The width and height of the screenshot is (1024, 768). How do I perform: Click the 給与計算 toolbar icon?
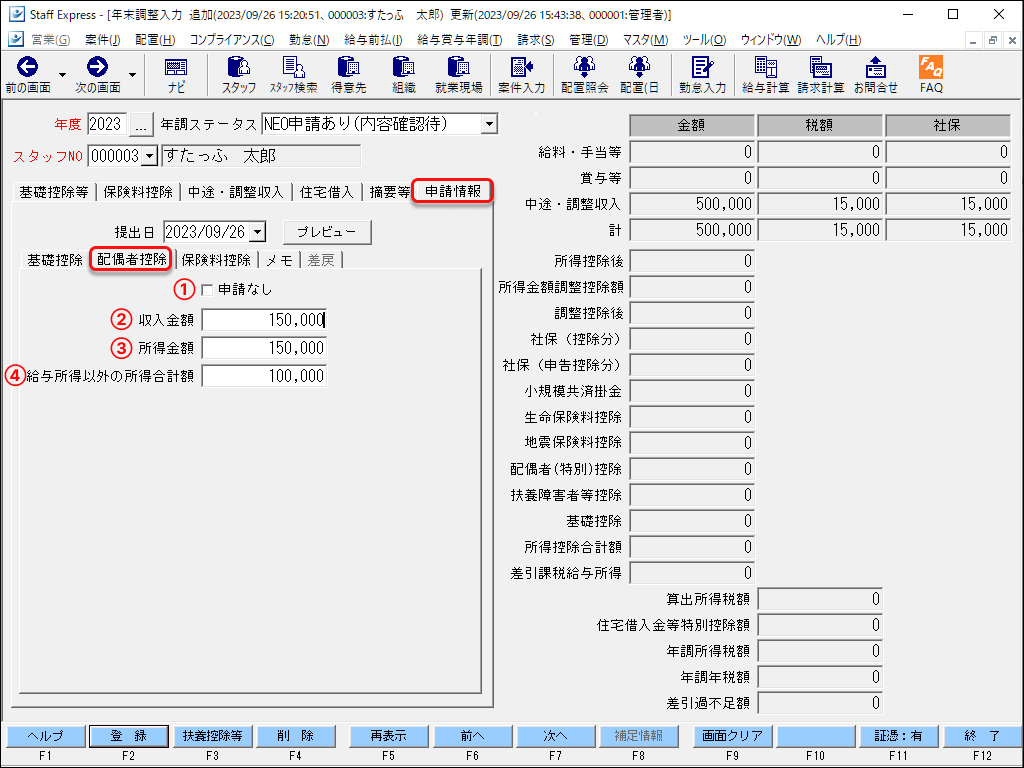(765, 75)
